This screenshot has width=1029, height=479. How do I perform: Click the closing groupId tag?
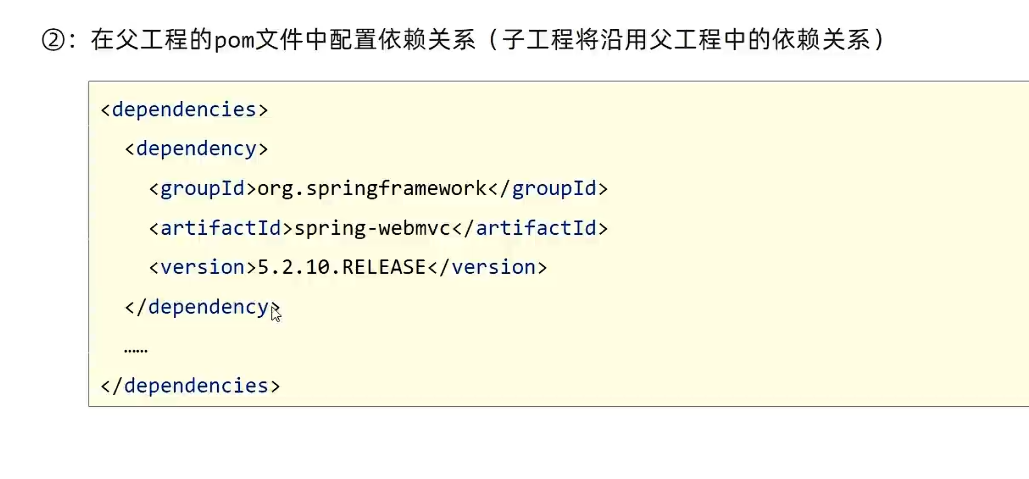tap(547, 189)
